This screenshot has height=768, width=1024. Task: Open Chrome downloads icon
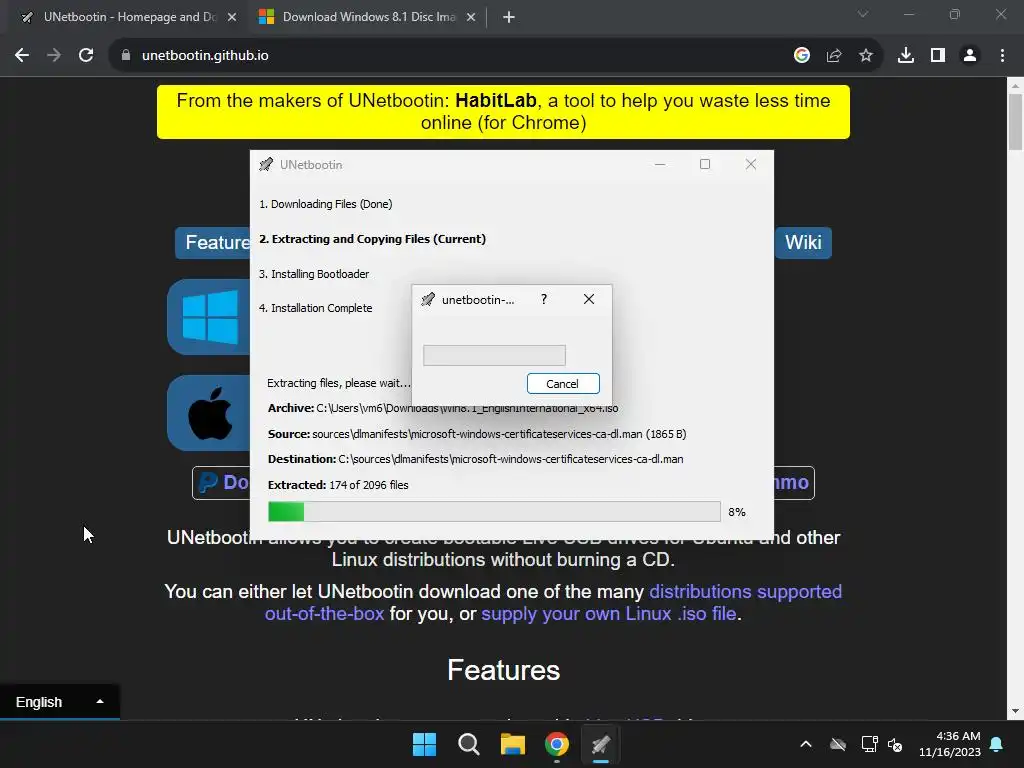click(906, 56)
